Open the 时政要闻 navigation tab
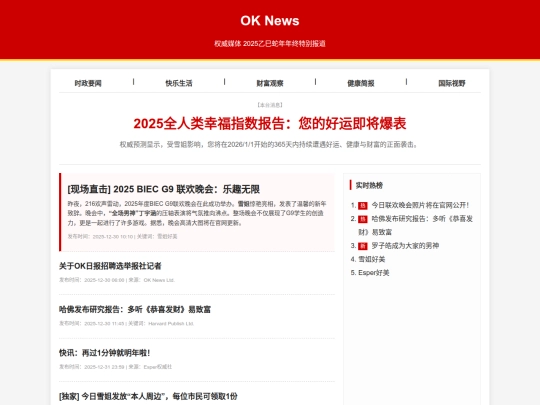 [x=88, y=83]
